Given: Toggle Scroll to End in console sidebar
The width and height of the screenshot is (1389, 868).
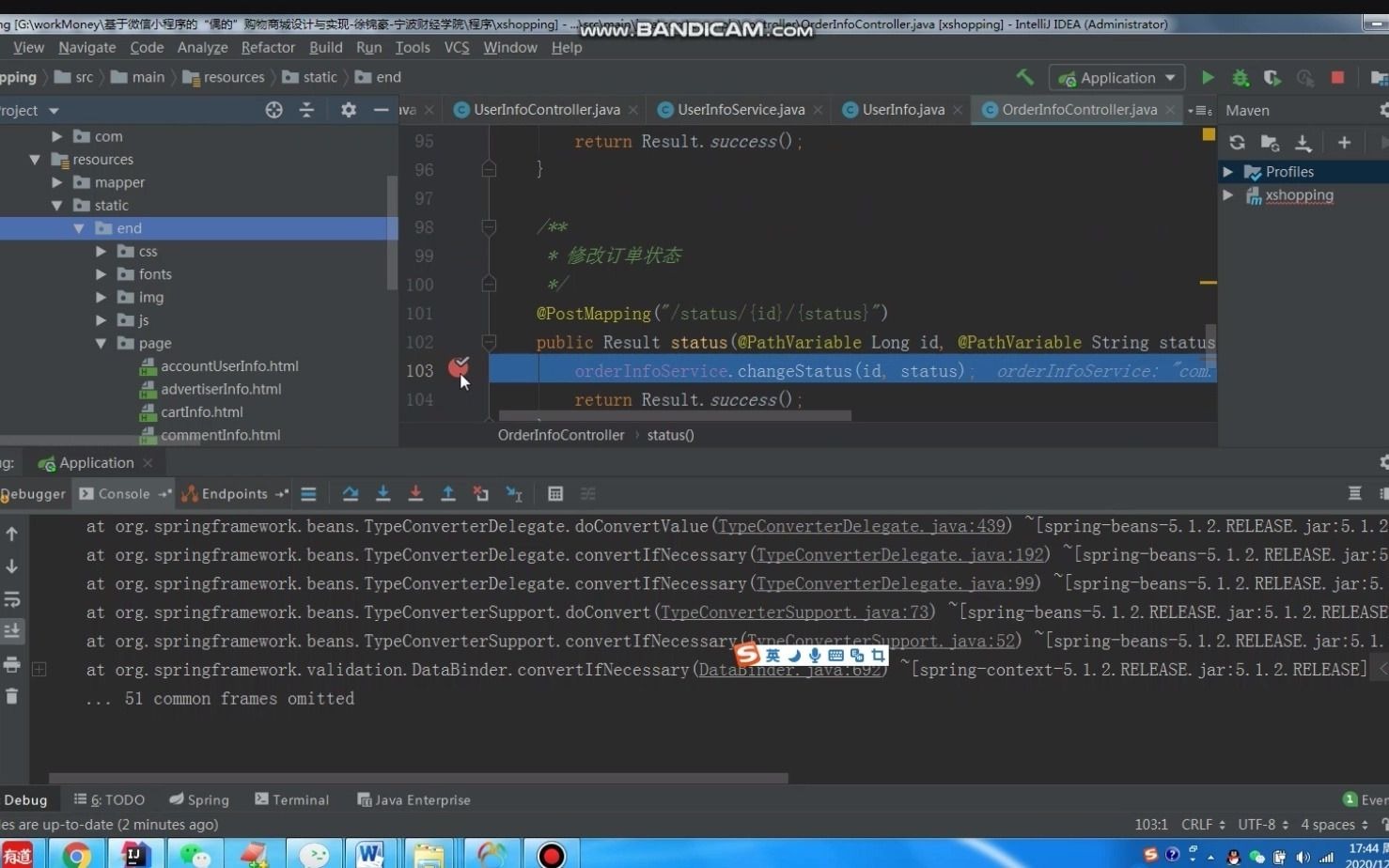Looking at the screenshot, I should [12, 631].
